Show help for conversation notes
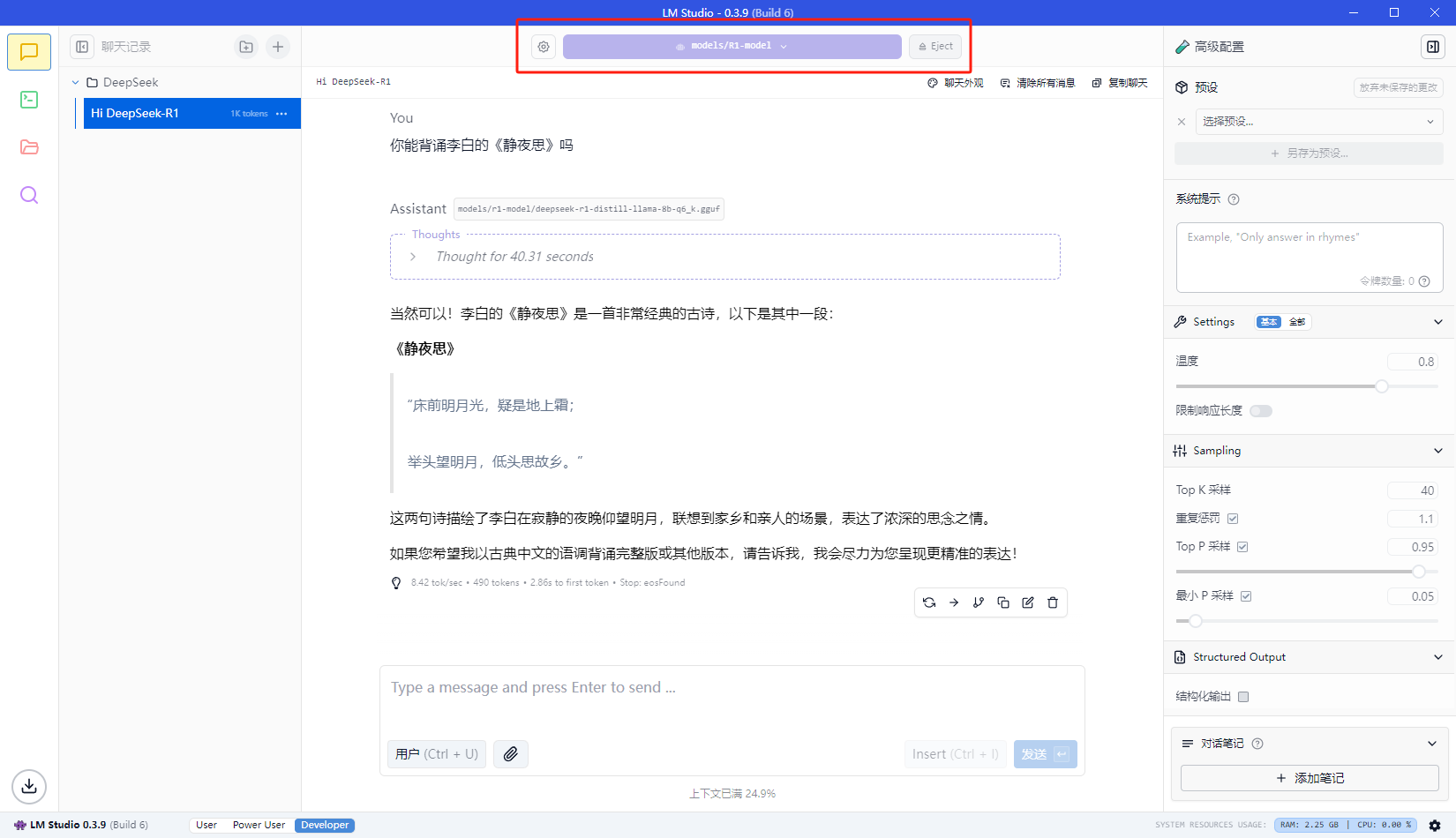 point(1257,744)
